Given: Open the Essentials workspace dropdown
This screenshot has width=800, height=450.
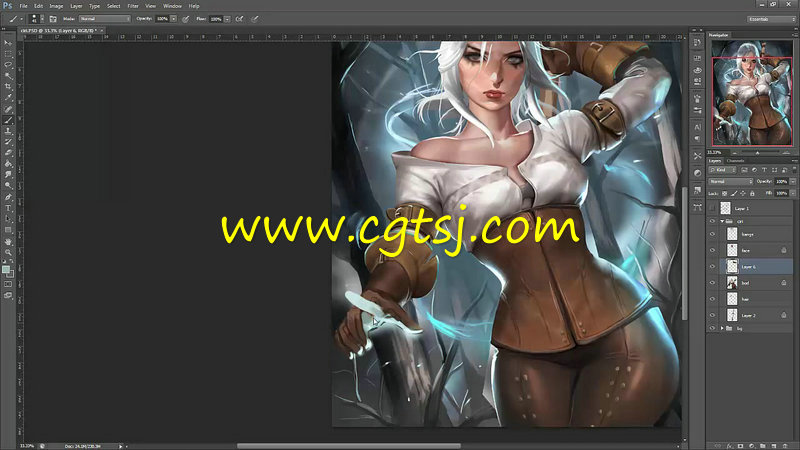Looking at the screenshot, I should [x=771, y=19].
